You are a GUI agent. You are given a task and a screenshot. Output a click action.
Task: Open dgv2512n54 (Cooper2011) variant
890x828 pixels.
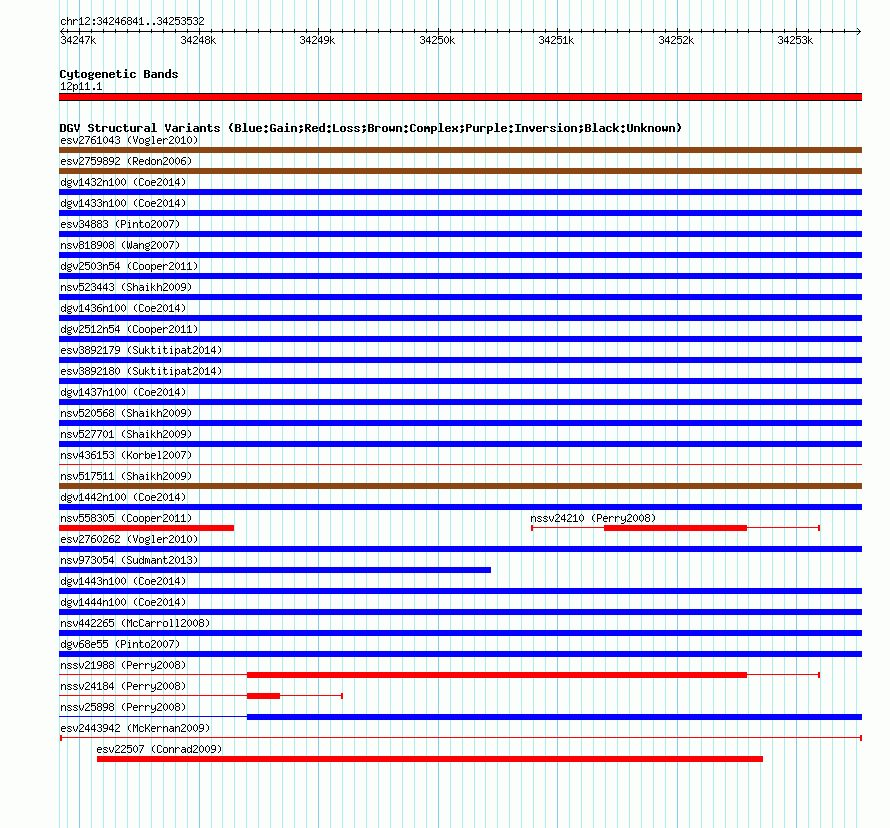click(x=129, y=329)
